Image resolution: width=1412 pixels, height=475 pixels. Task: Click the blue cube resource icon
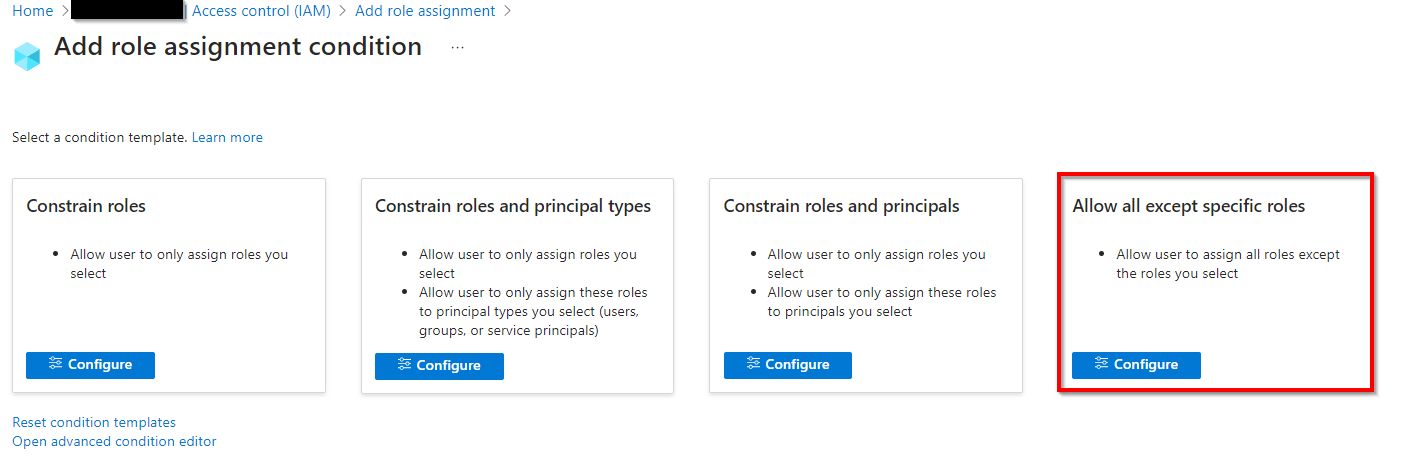[27, 56]
